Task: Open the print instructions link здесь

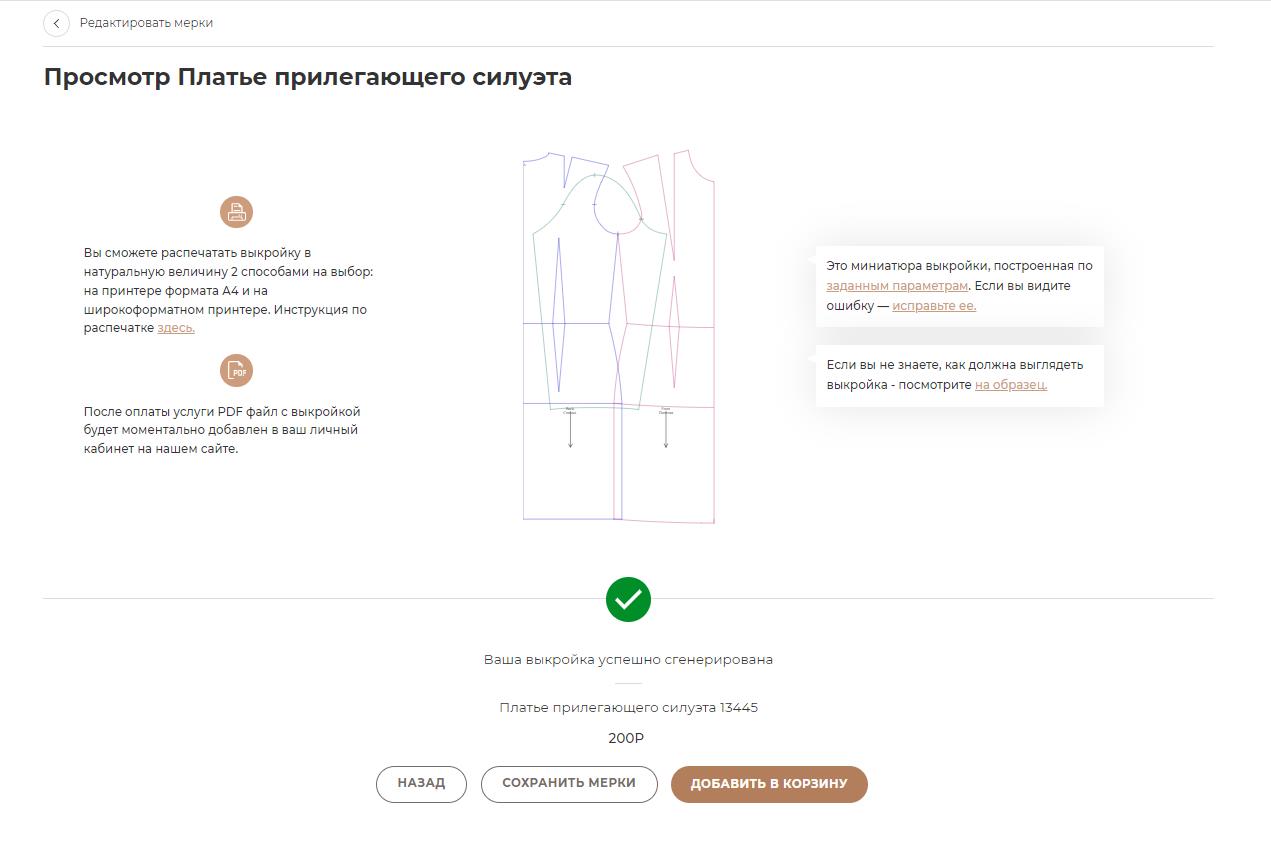Action: (x=176, y=328)
